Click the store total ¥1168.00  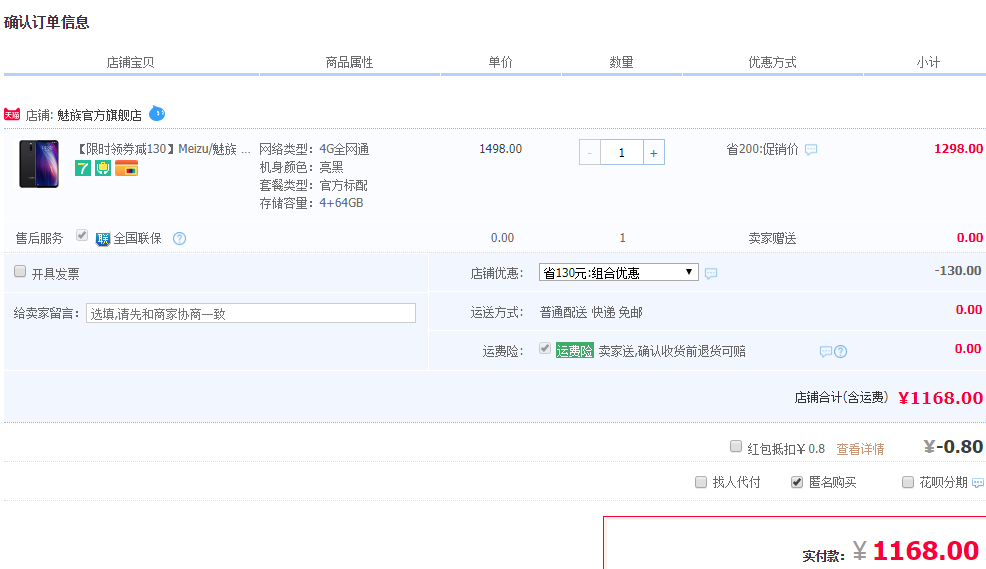tap(940, 398)
